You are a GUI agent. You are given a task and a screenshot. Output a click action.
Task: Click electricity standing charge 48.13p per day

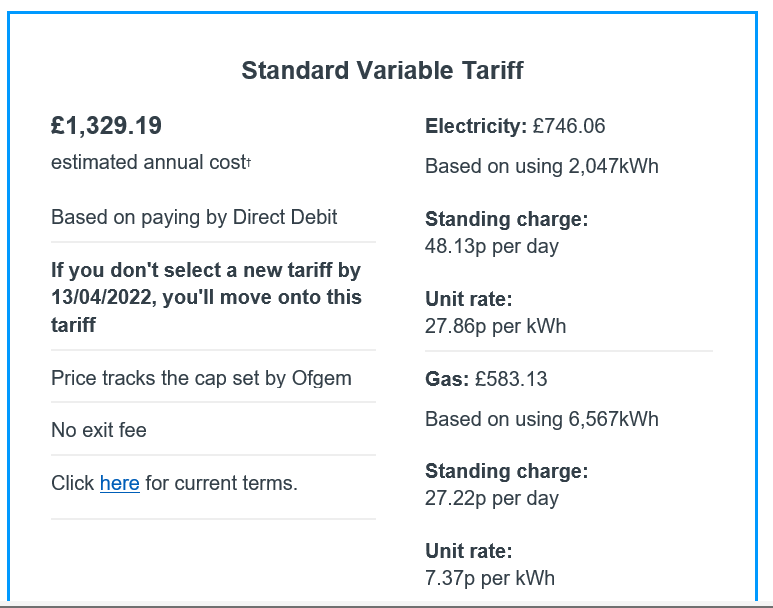(x=492, y=246)
